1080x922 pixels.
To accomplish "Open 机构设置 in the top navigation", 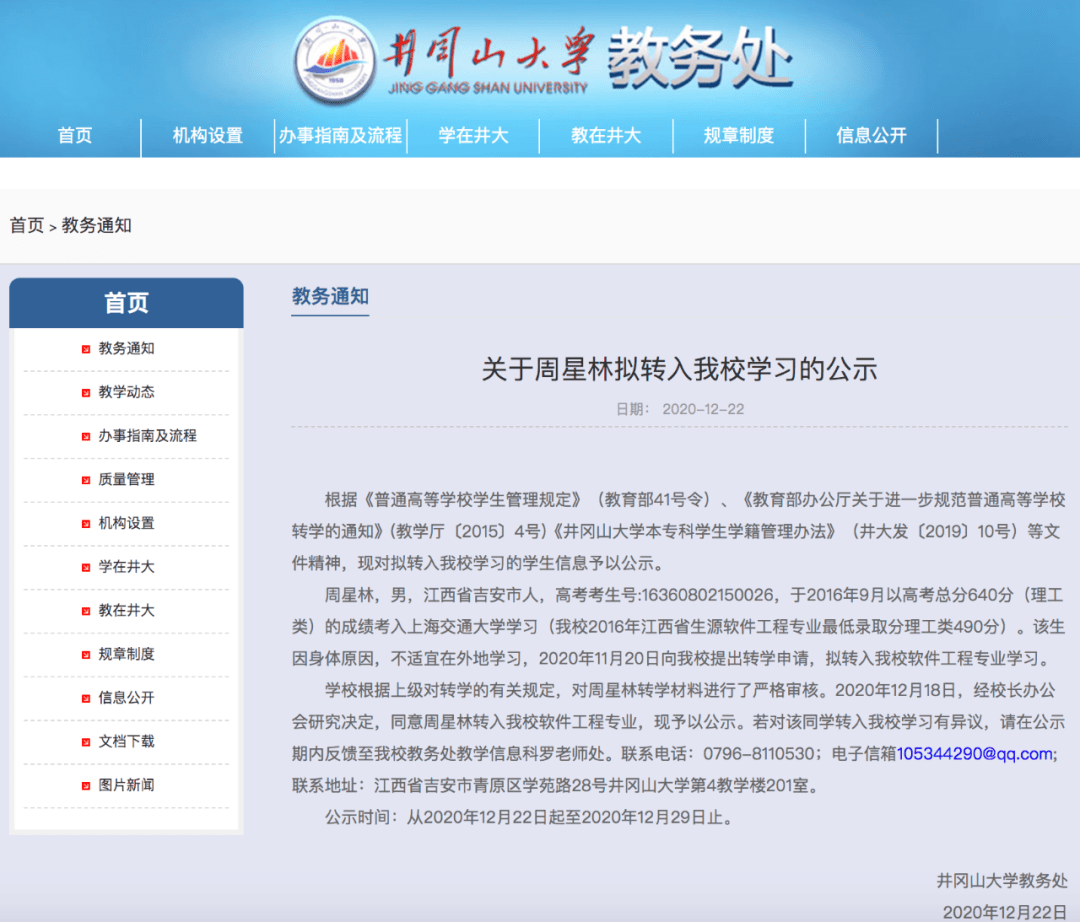I will pos(207,137).
